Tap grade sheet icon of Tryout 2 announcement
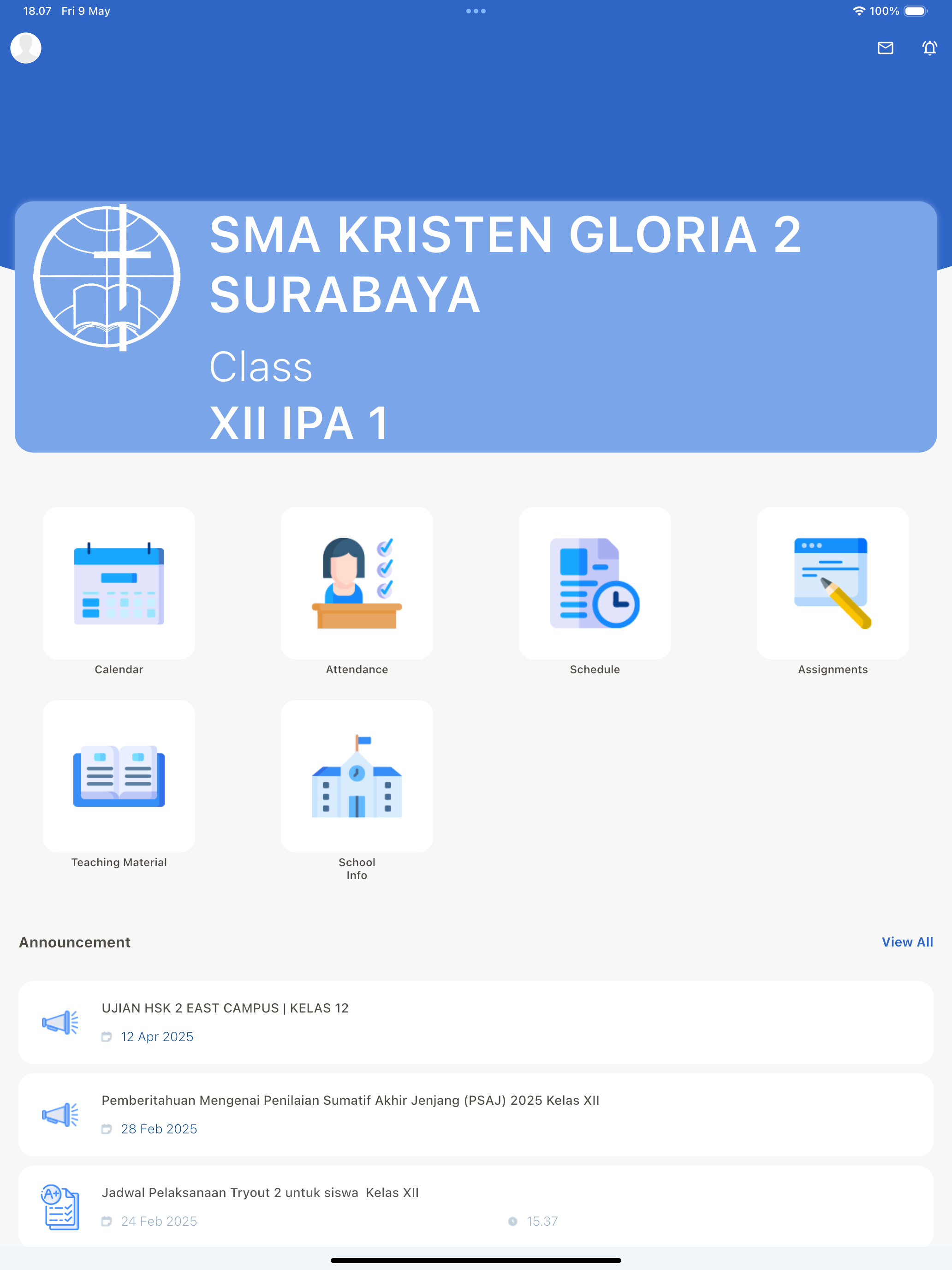The width and height of the screenshot is (952, 1270). pos(60,1207)
